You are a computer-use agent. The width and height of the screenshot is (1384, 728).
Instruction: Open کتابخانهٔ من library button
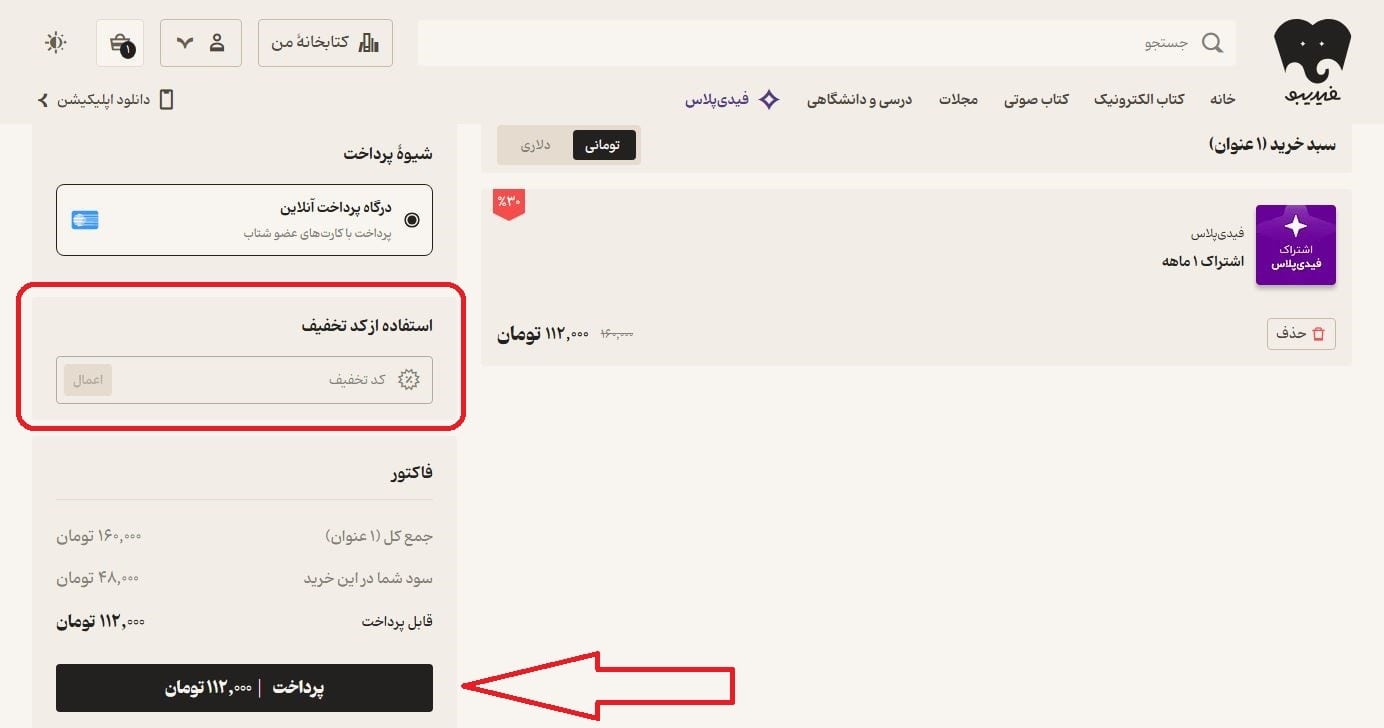pos(325,43)
